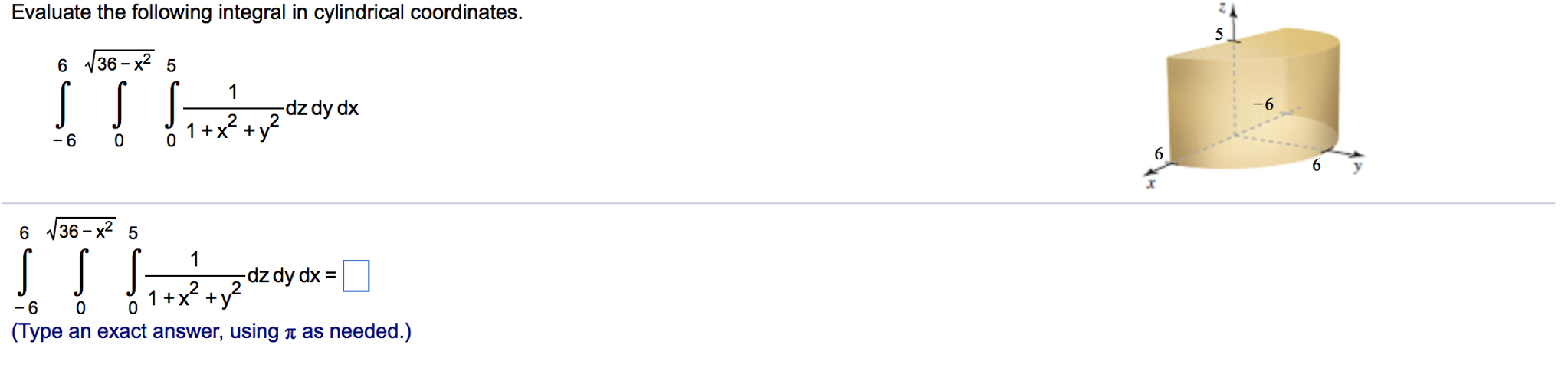This screenshot has height=378, width=1568.
Task: Click the x axis label in figure
Action: (x=1150, y=184)
